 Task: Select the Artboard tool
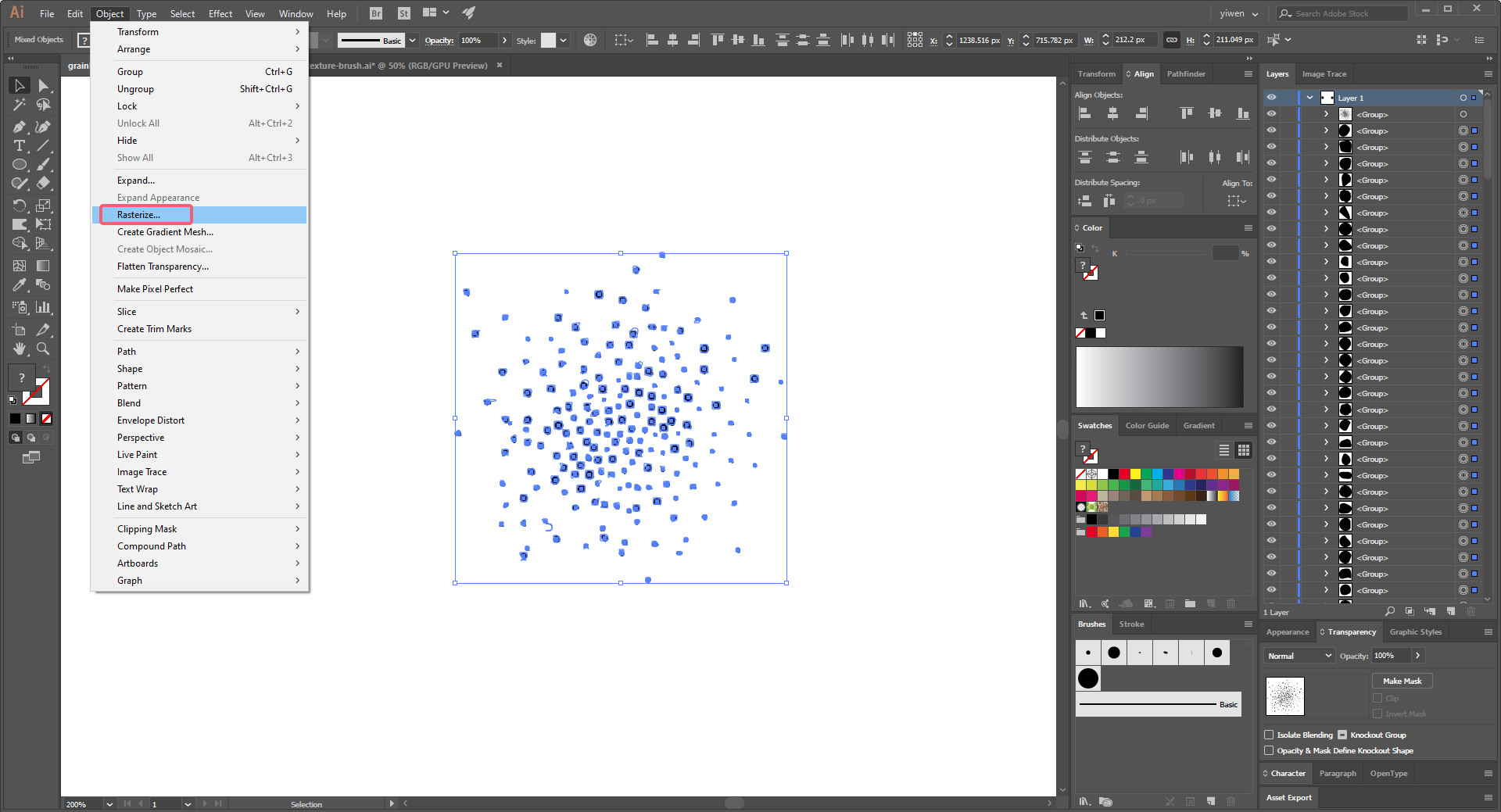click(x=20, y=330)
